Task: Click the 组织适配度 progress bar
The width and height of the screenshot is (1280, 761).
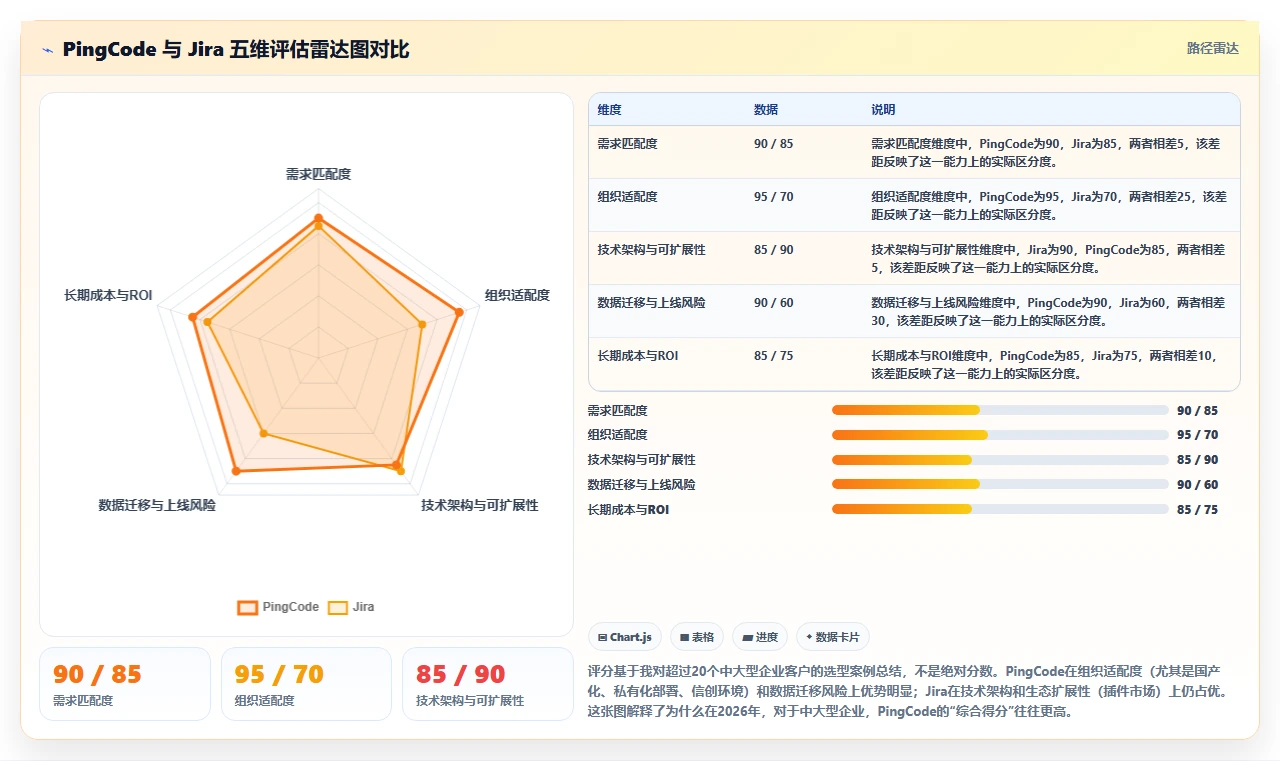Action: tap(1000, 435)
